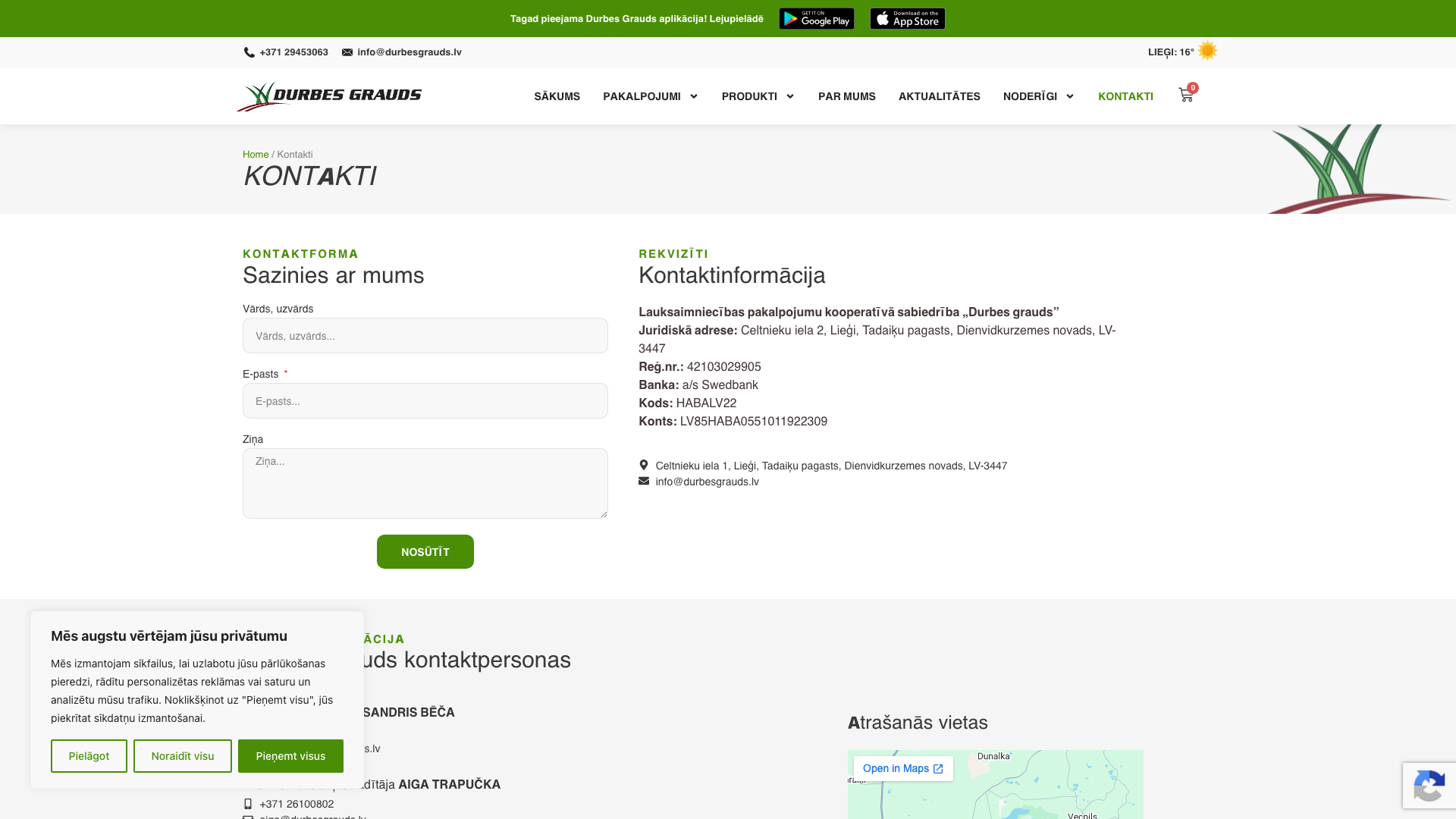The height and width of the screenshot is (819, 1456).
Task: Click the sun weather icon
Action: tap(1207, 51)
